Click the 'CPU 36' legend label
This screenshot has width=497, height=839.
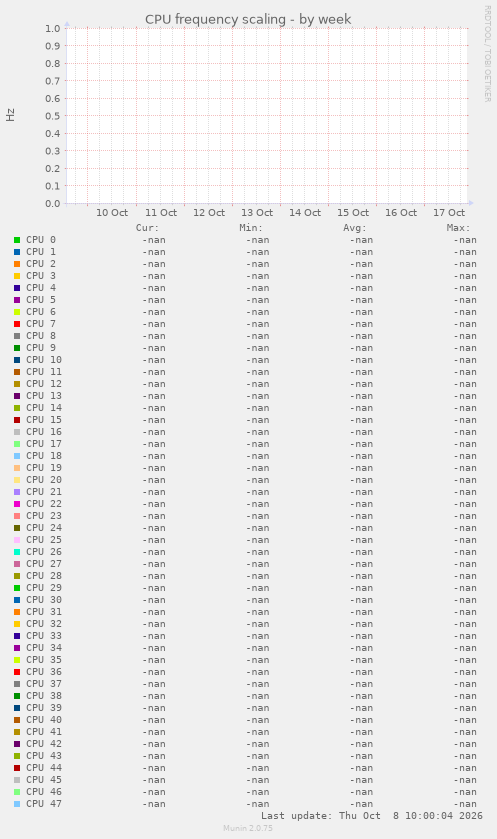click(x=44, y=672)
